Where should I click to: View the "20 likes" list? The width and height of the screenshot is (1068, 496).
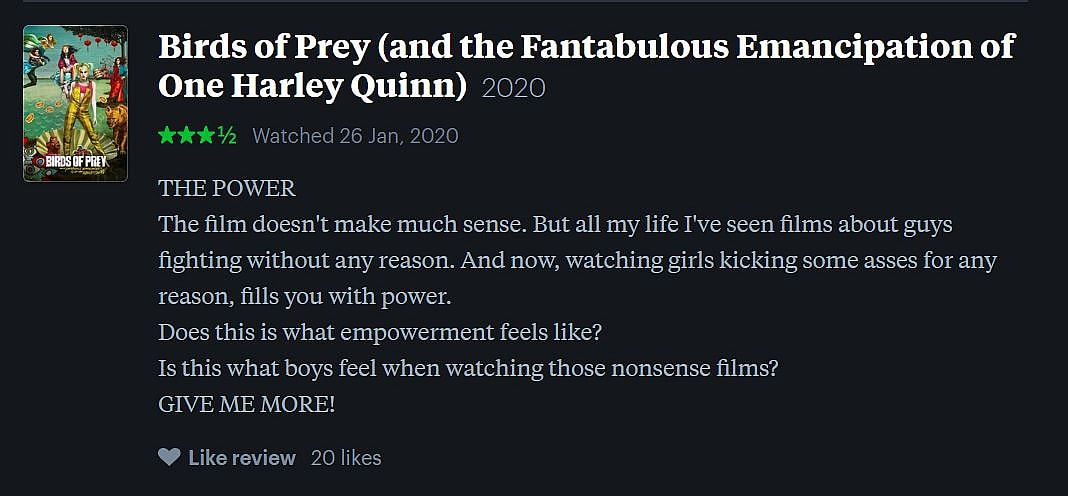[346, 458]
